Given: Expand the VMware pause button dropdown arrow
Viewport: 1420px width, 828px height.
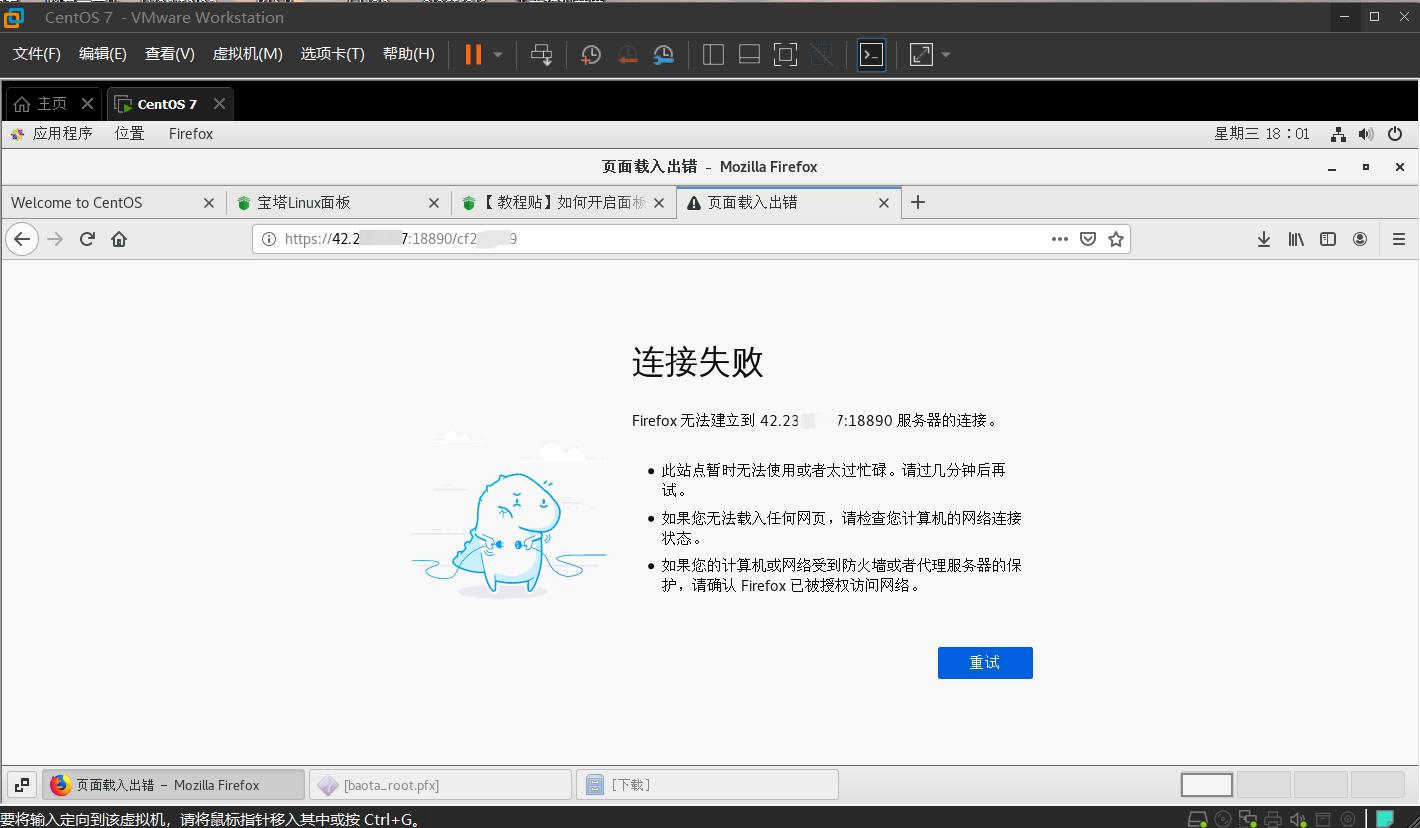Looking at the screenshot, I should [498, 54].
